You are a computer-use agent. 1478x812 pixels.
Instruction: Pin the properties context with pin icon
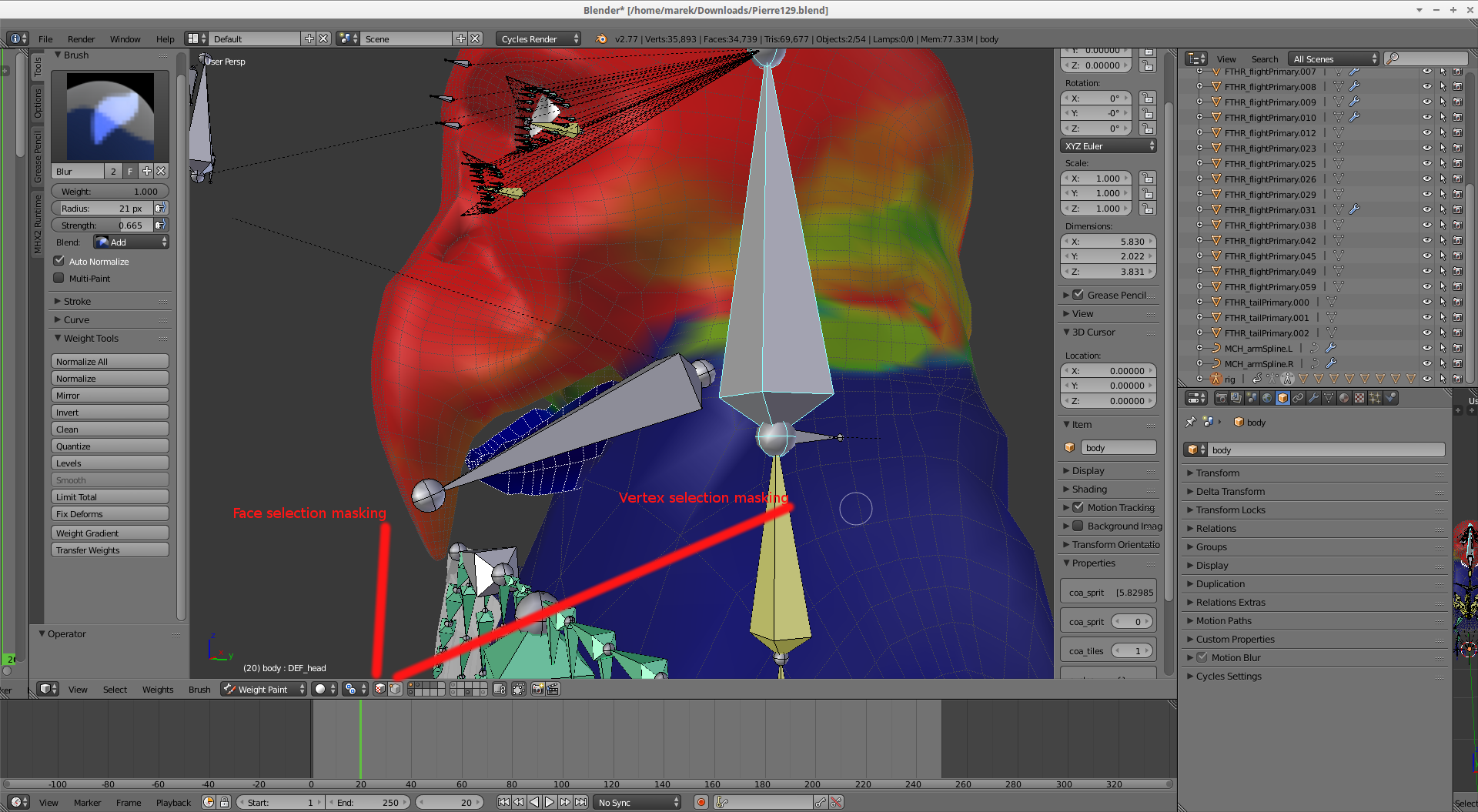point(1191,422)
